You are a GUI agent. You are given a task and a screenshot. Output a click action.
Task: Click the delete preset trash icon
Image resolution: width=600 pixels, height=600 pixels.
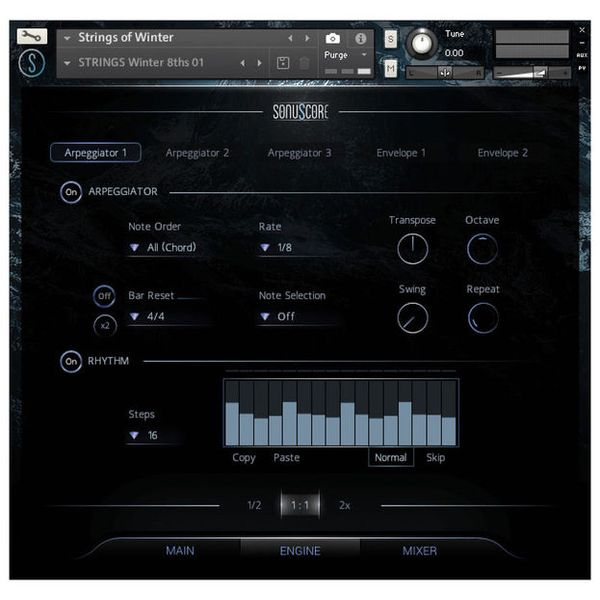(304, 63)
